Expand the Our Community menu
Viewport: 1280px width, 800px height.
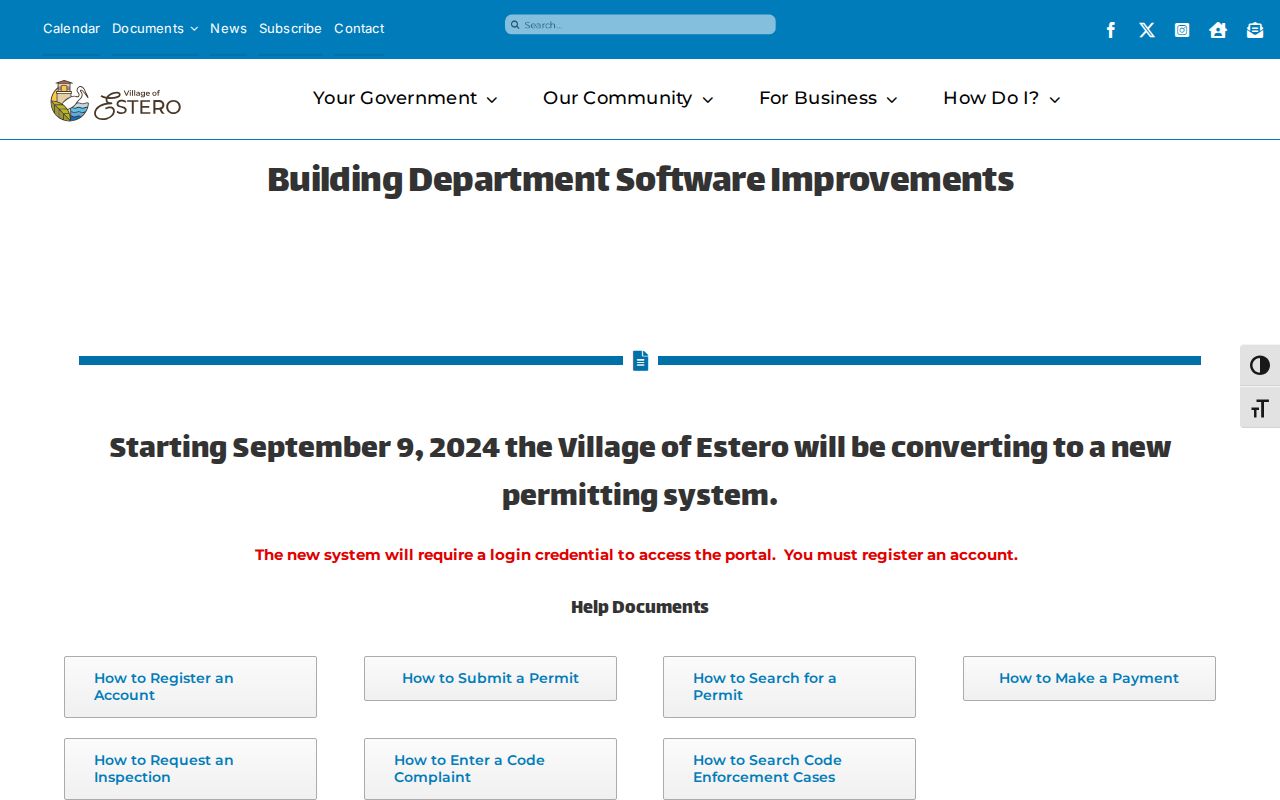pyautogui.click(x=628, y=98)
